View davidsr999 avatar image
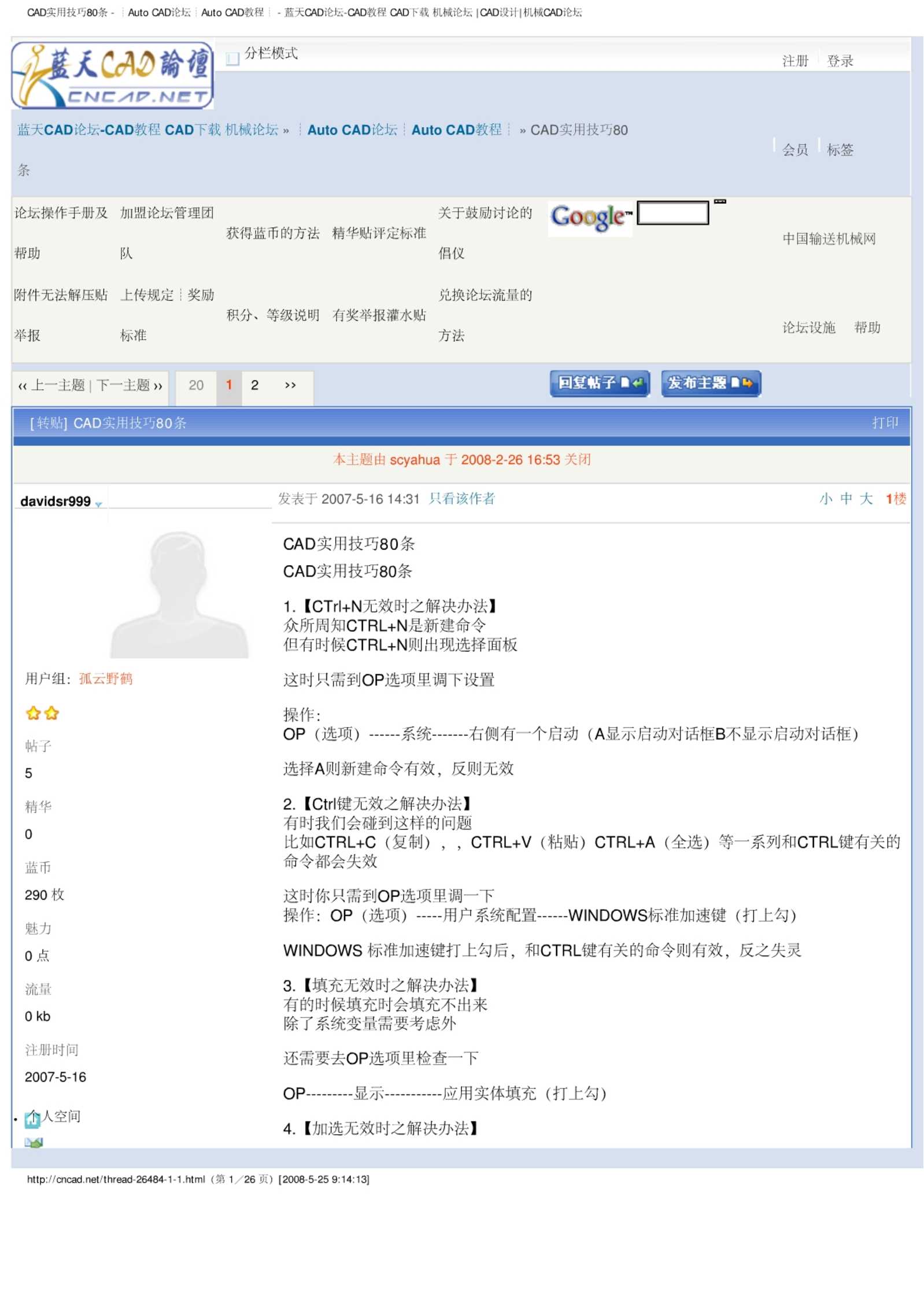This screenshot has width=924, height=1299. point(179,594)
